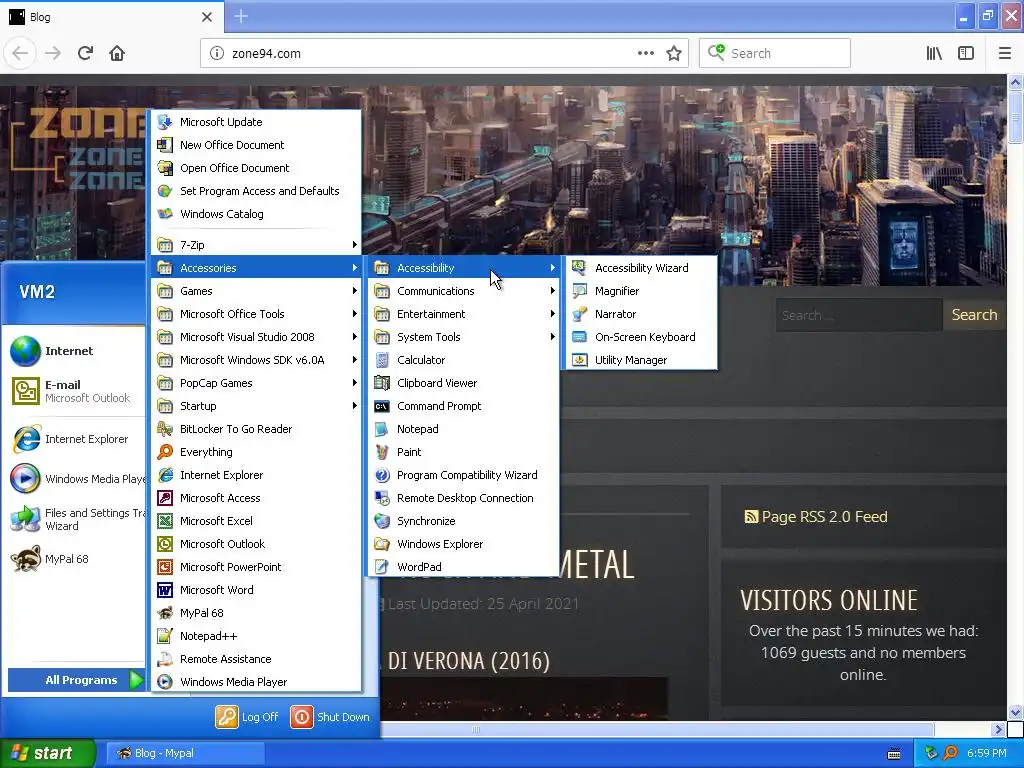The image size is (1024, 768).
Task: Open the page actions three-dot menu
Action: 645,53
